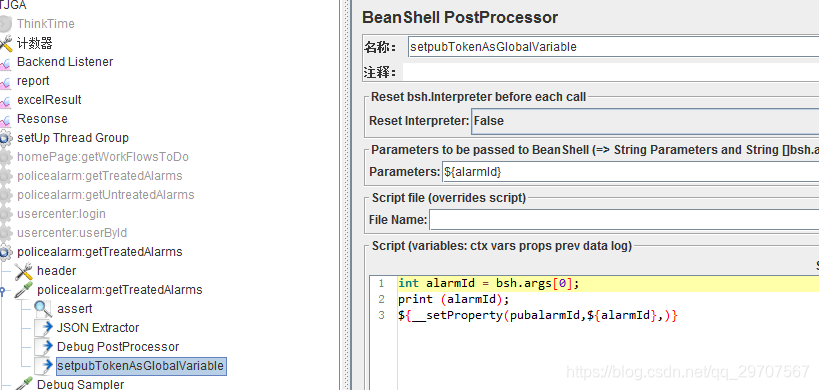Click the policealarm:getUntreatedAlarms gear icon
Viewport: 819px width, 390px height.
[x=6, y=195]
